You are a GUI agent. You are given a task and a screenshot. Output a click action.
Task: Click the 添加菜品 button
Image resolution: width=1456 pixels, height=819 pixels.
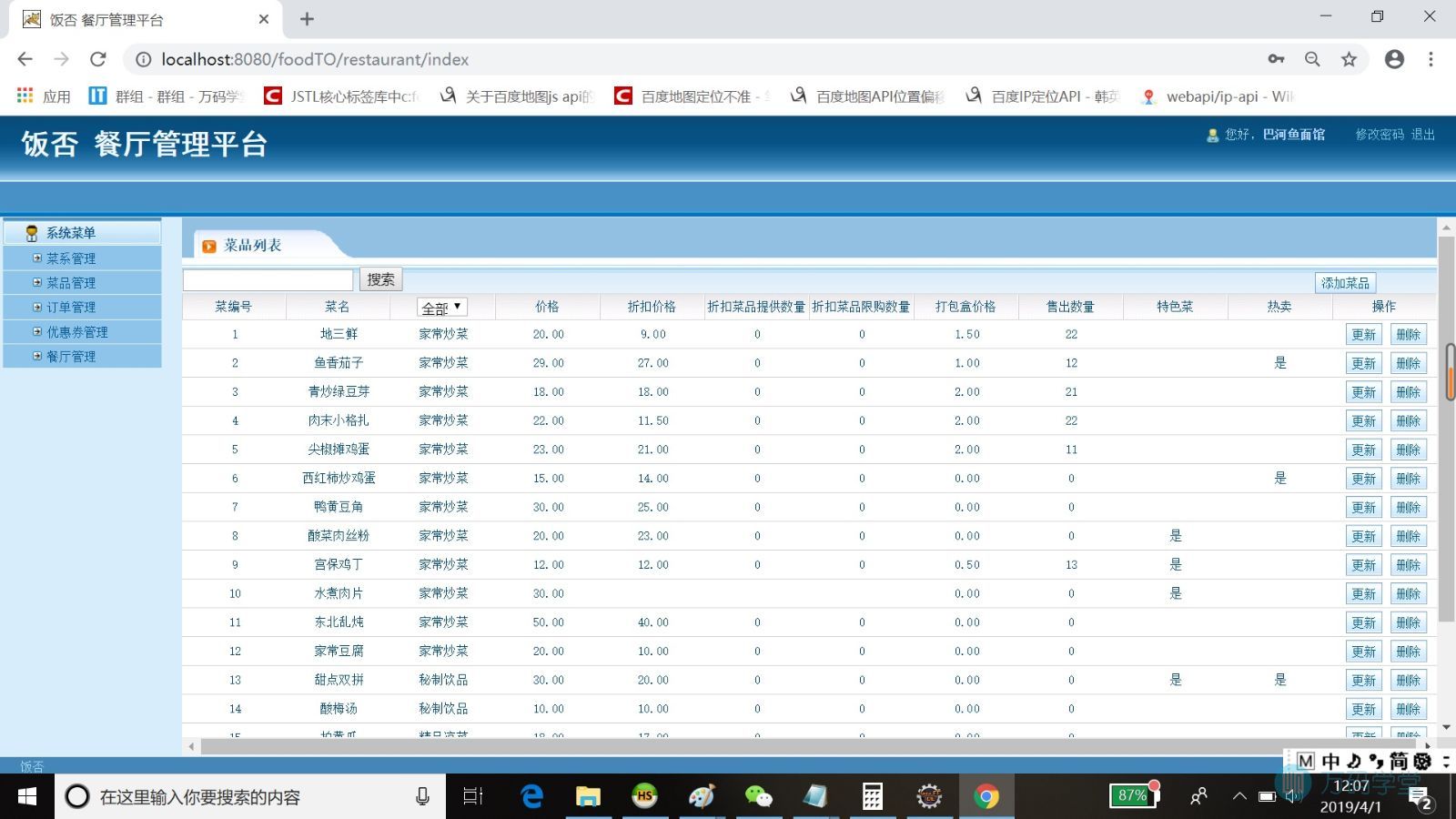[1345, 283]
